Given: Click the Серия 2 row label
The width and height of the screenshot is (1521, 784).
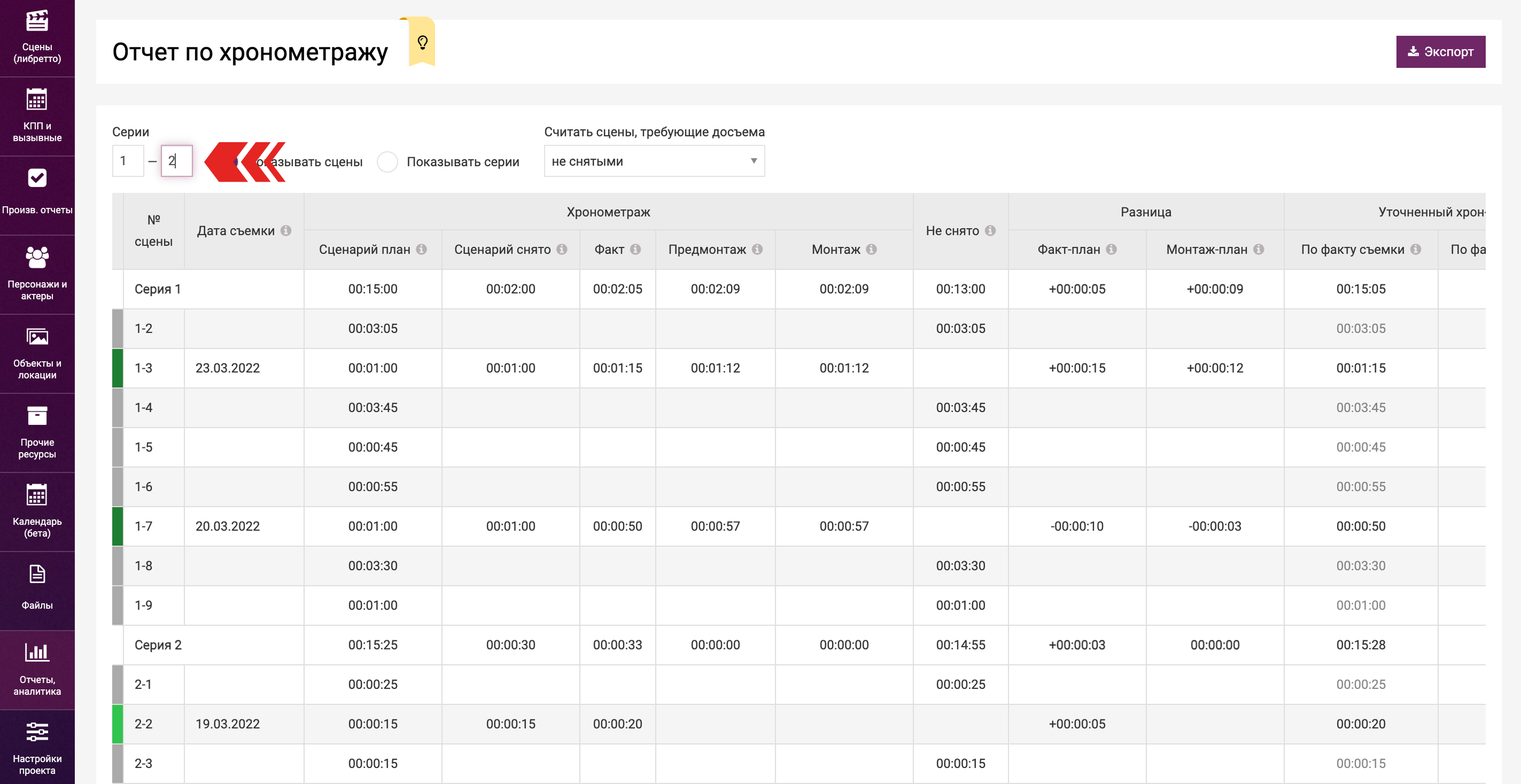Looking at the screenshot, I should pyautogui.click(x=158, y=645).
